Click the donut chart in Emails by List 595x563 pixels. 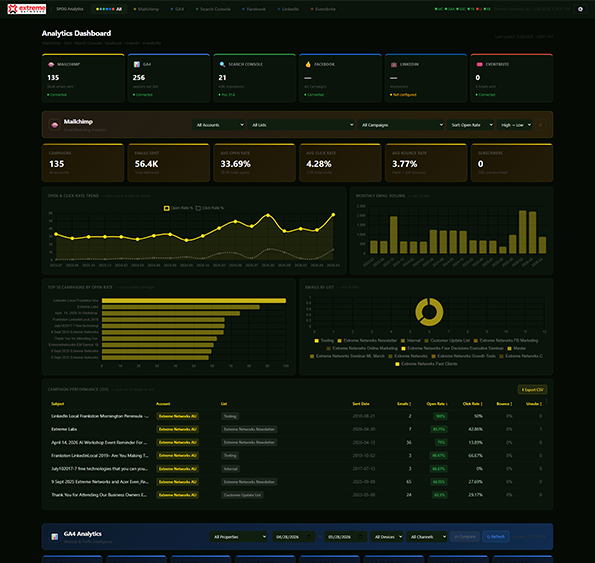click(x=429, y=312)
